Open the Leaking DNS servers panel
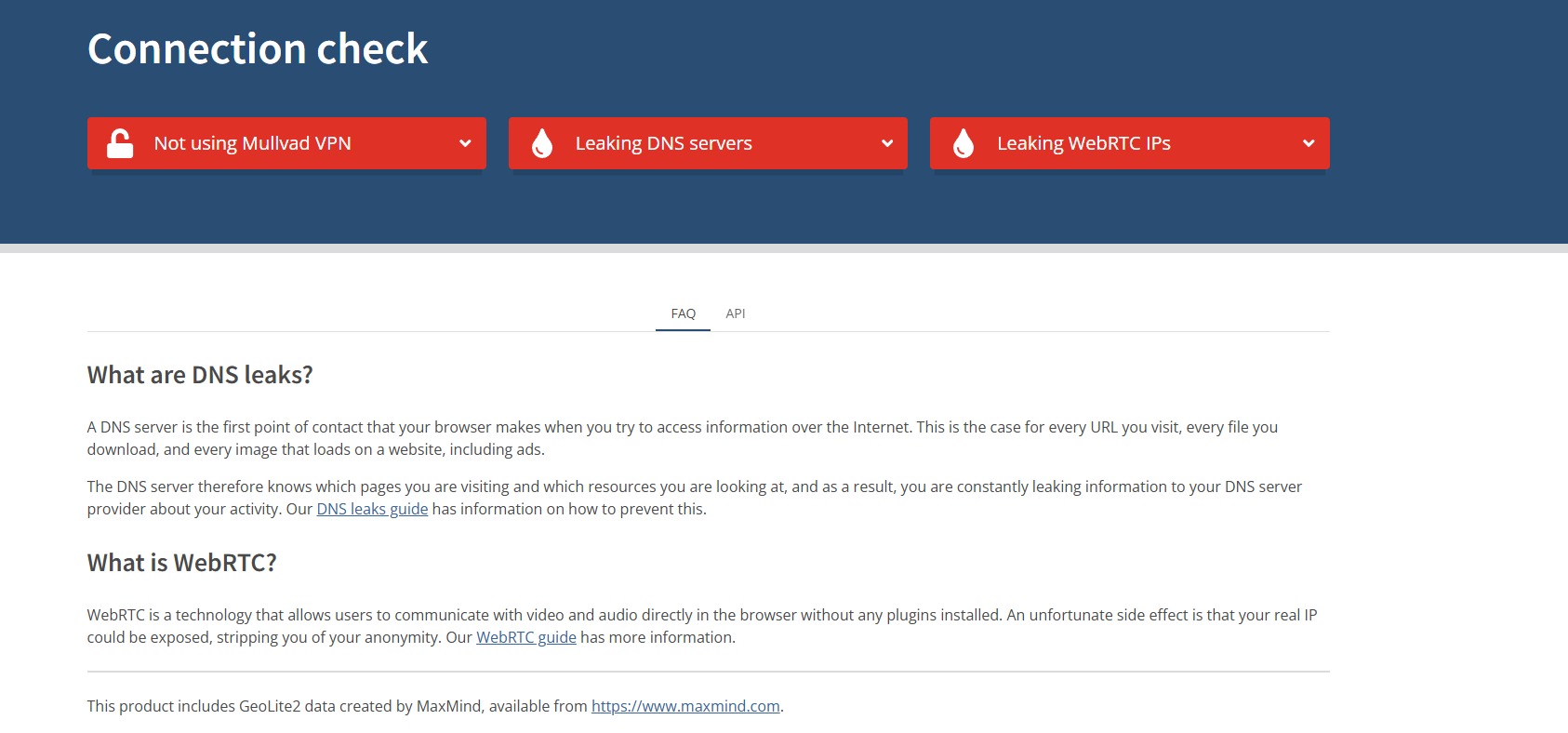This screenshot has height=733, width=1568. click(708, 143)
